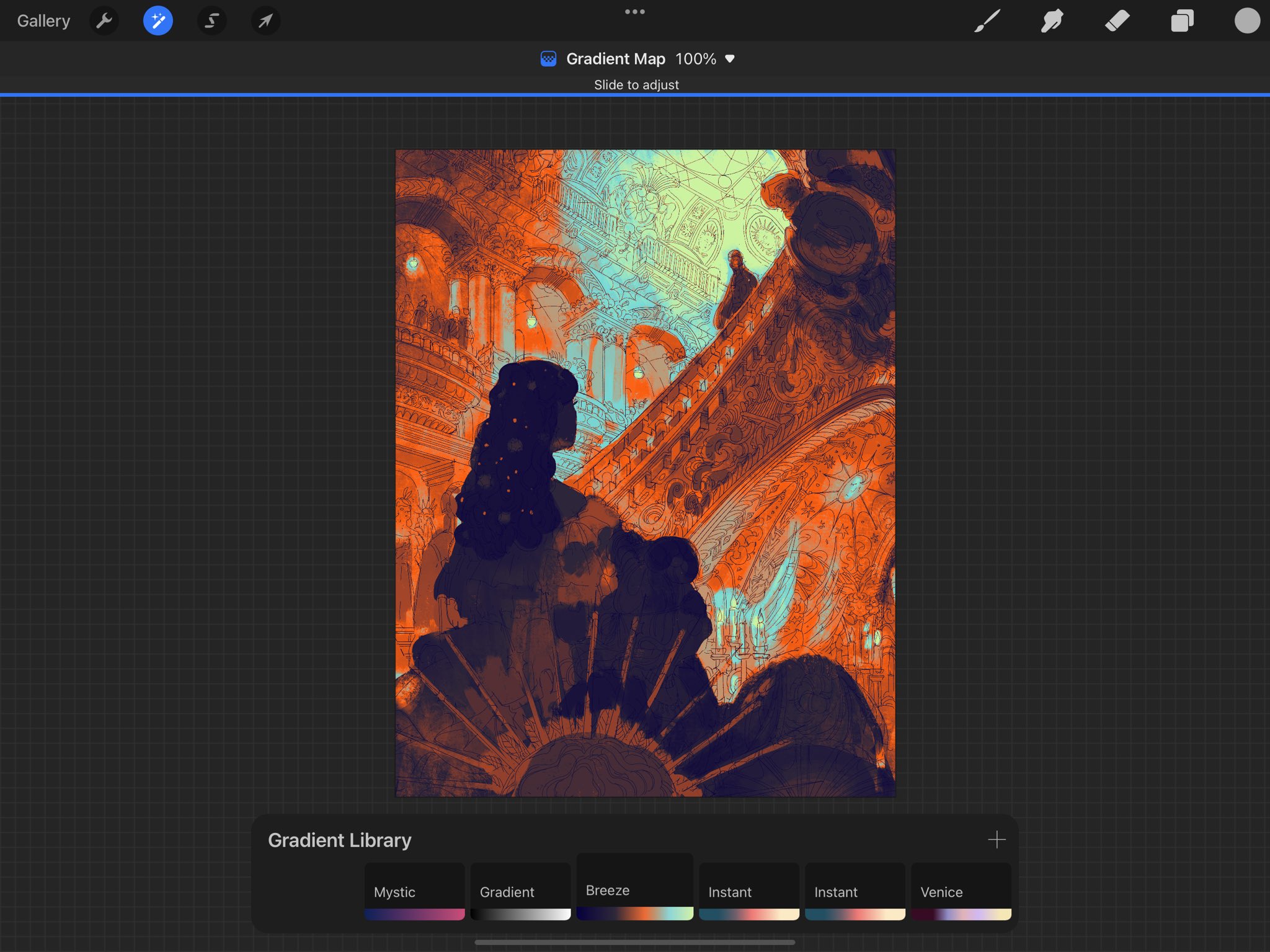
Task: Tap the home indicator bar at bottom
Action: pyautogui.click(x=634, y=942)
